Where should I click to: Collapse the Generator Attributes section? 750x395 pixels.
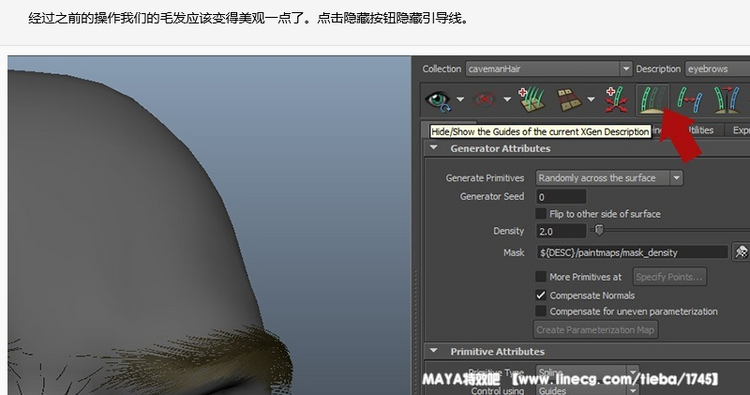[x=433, y=148]
